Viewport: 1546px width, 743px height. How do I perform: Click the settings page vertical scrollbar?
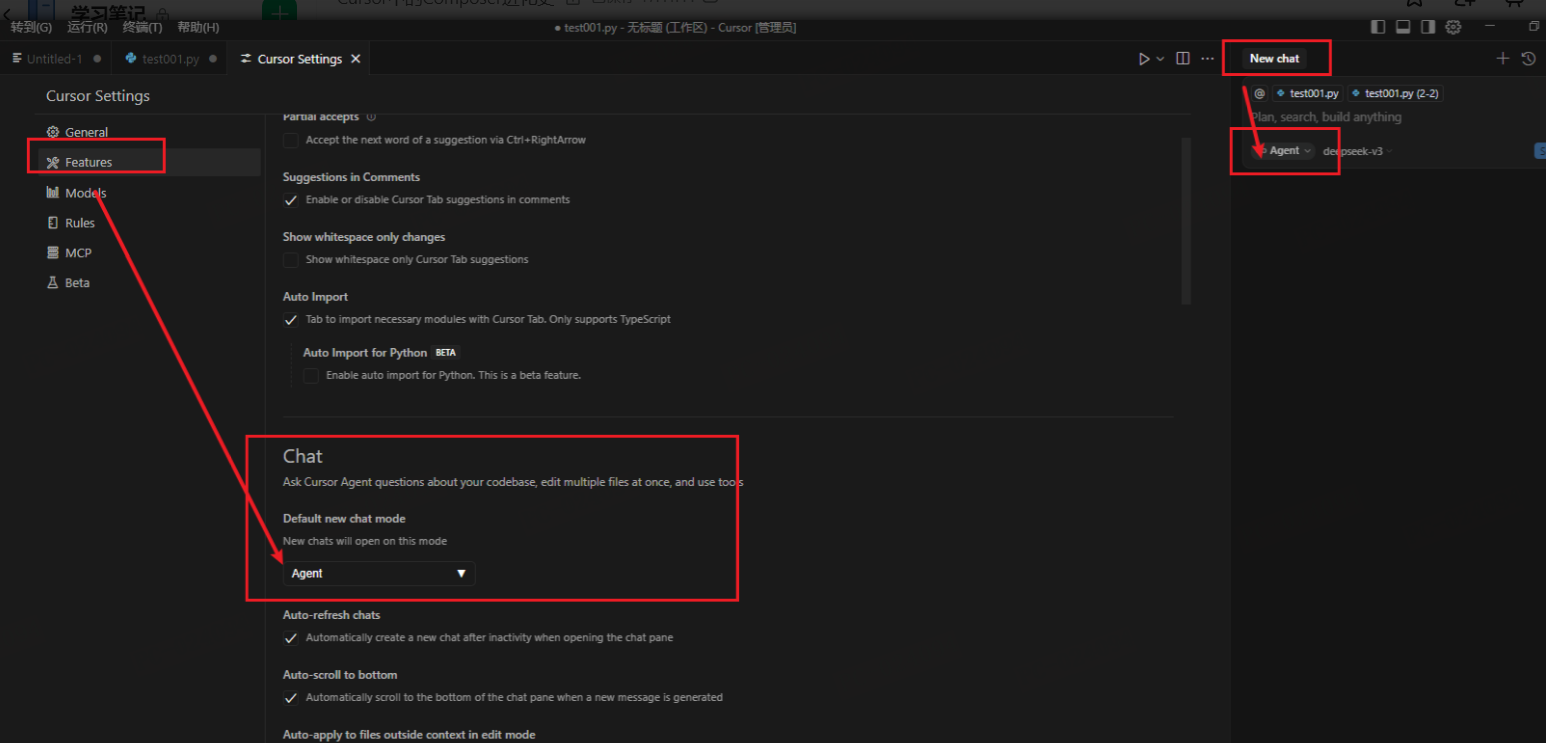click(x=1186, y=220)
